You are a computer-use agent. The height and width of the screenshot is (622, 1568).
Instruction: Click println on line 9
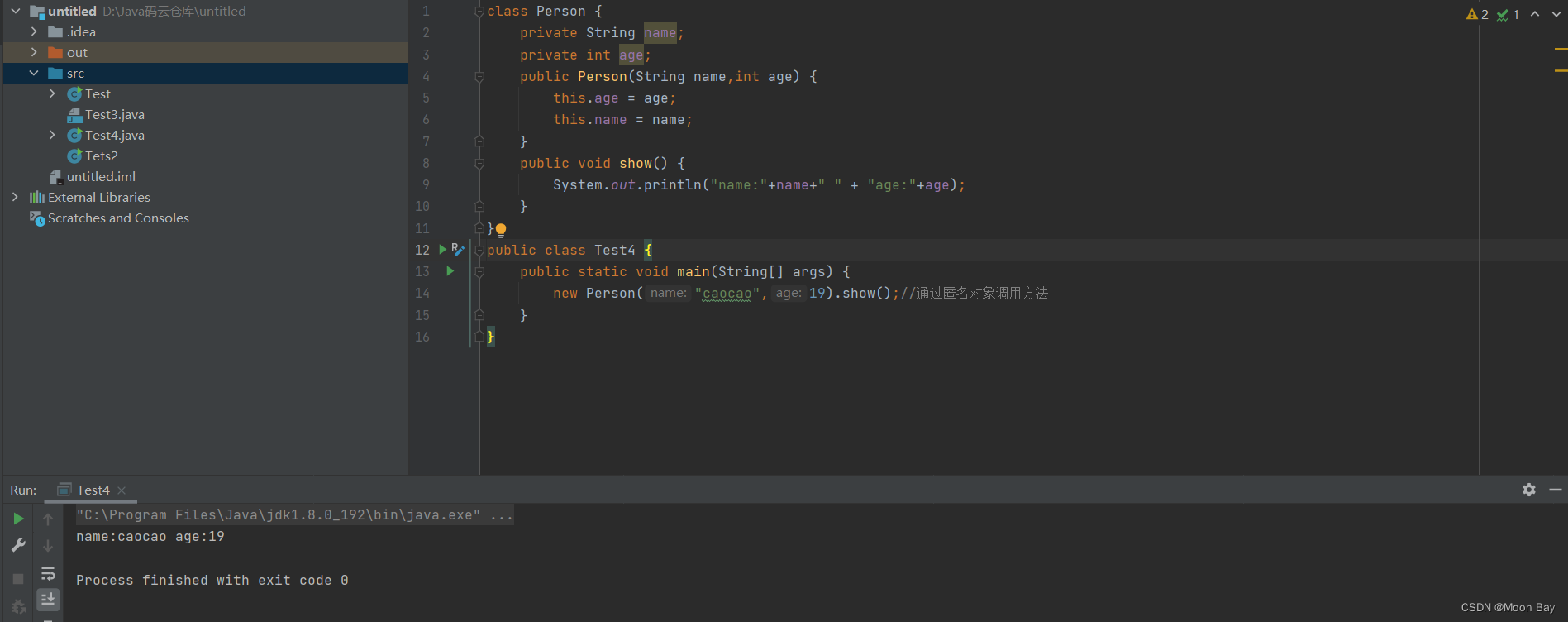(x=673, y=184)
